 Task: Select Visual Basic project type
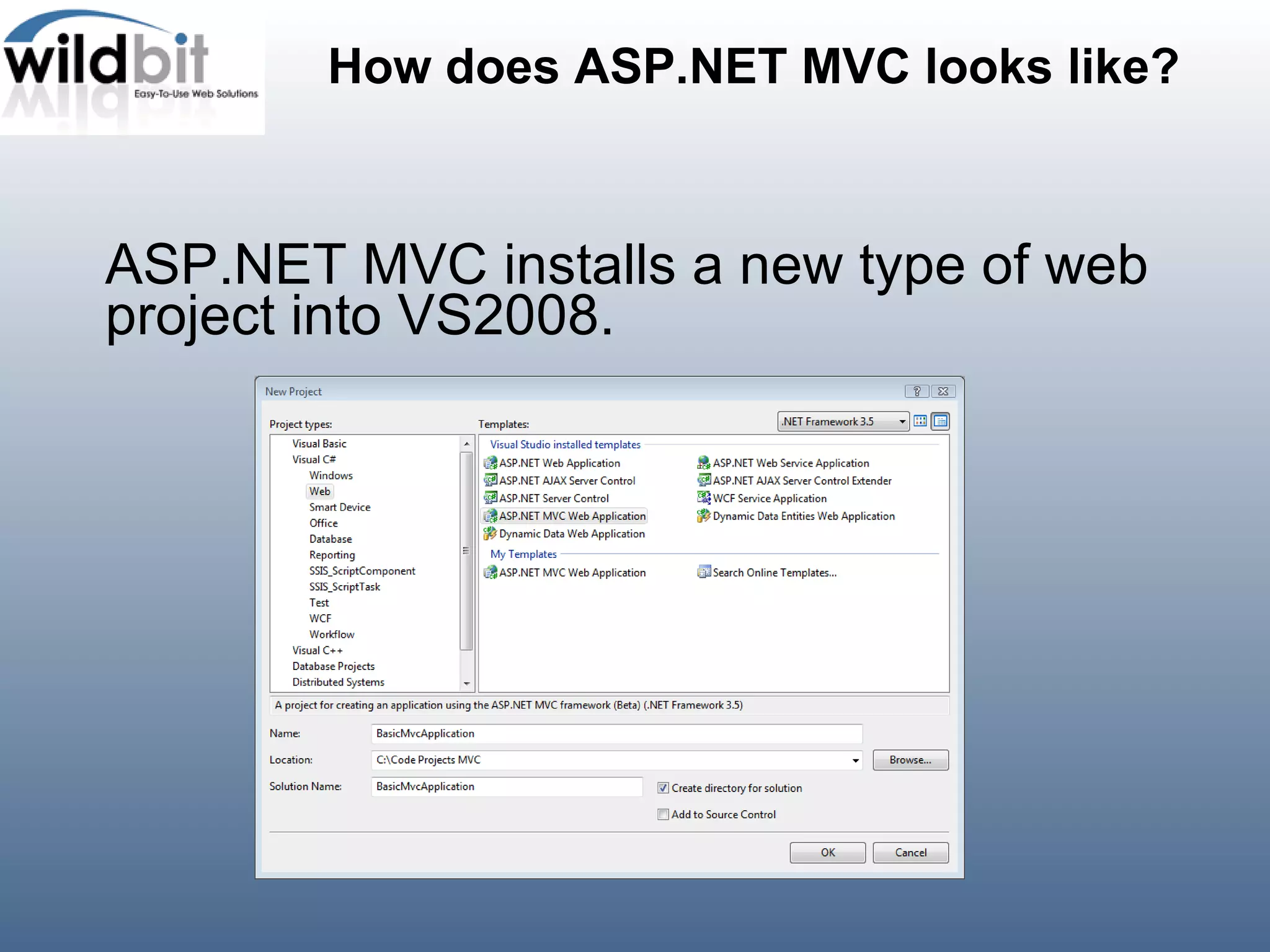coord(319,444)
